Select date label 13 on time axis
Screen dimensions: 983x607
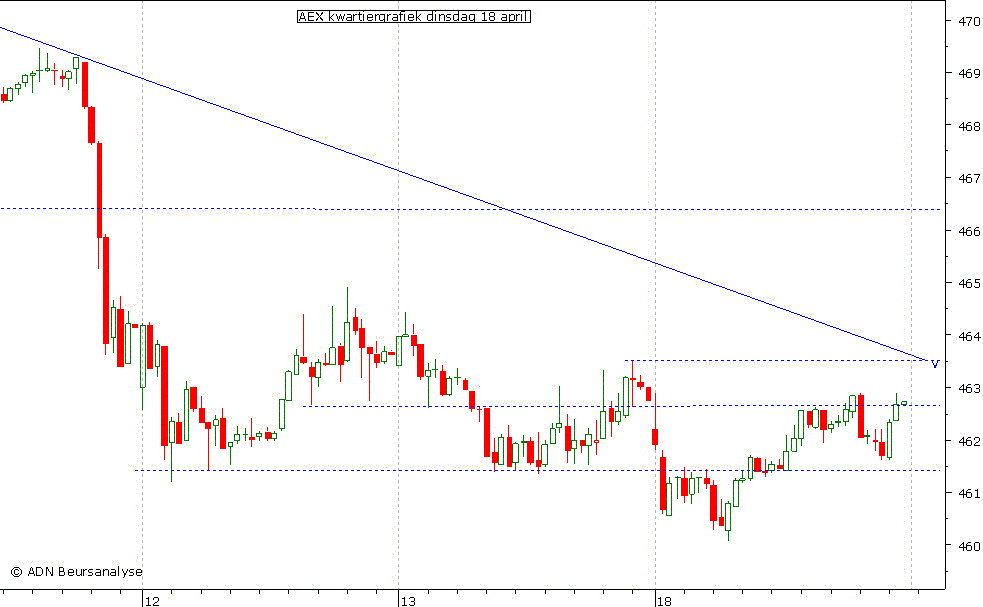tap(408, 601)
